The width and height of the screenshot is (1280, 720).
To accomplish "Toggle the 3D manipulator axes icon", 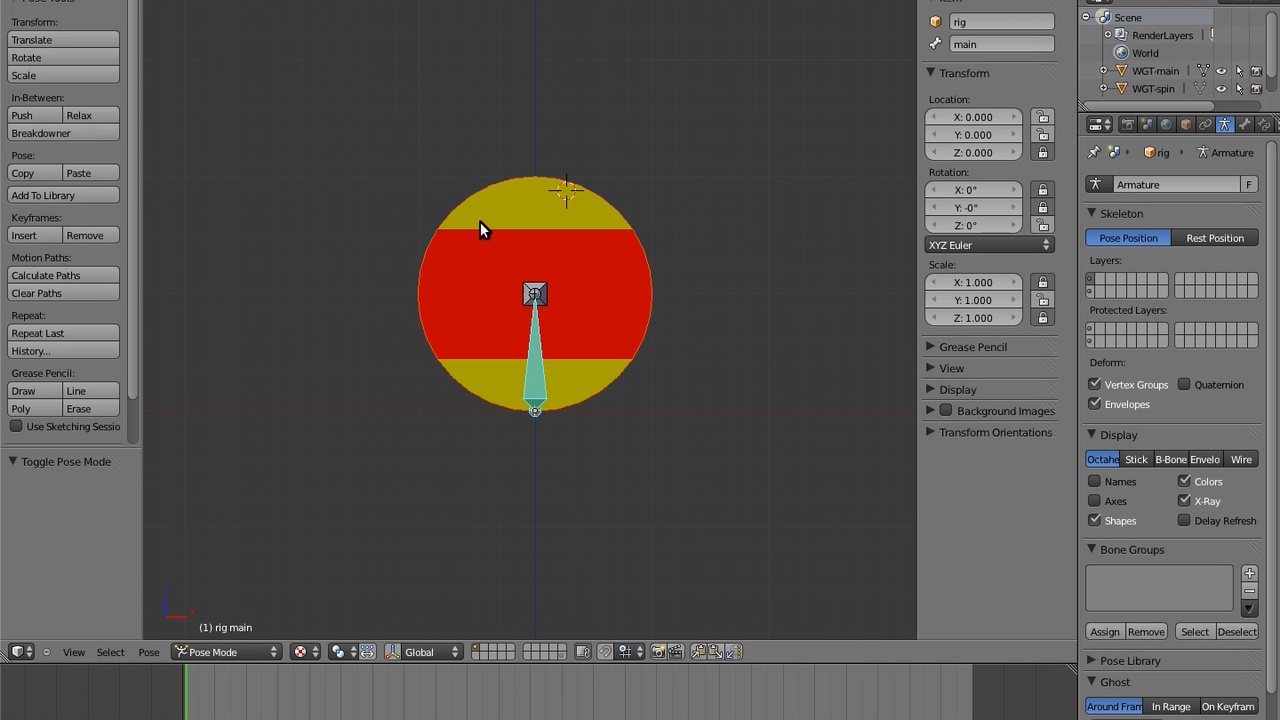I will (x=393, y=652).
